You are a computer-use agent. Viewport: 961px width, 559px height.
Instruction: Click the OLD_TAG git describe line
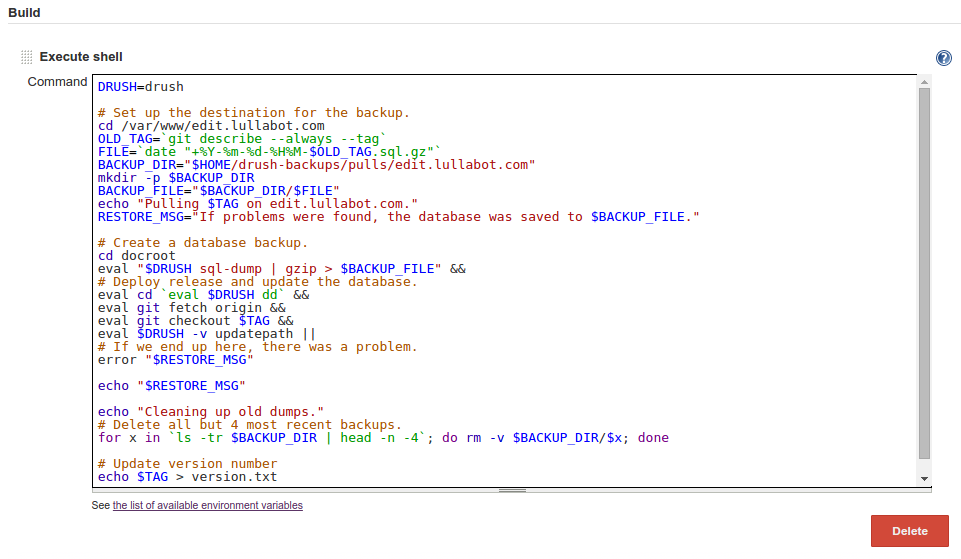coord(242,139)
